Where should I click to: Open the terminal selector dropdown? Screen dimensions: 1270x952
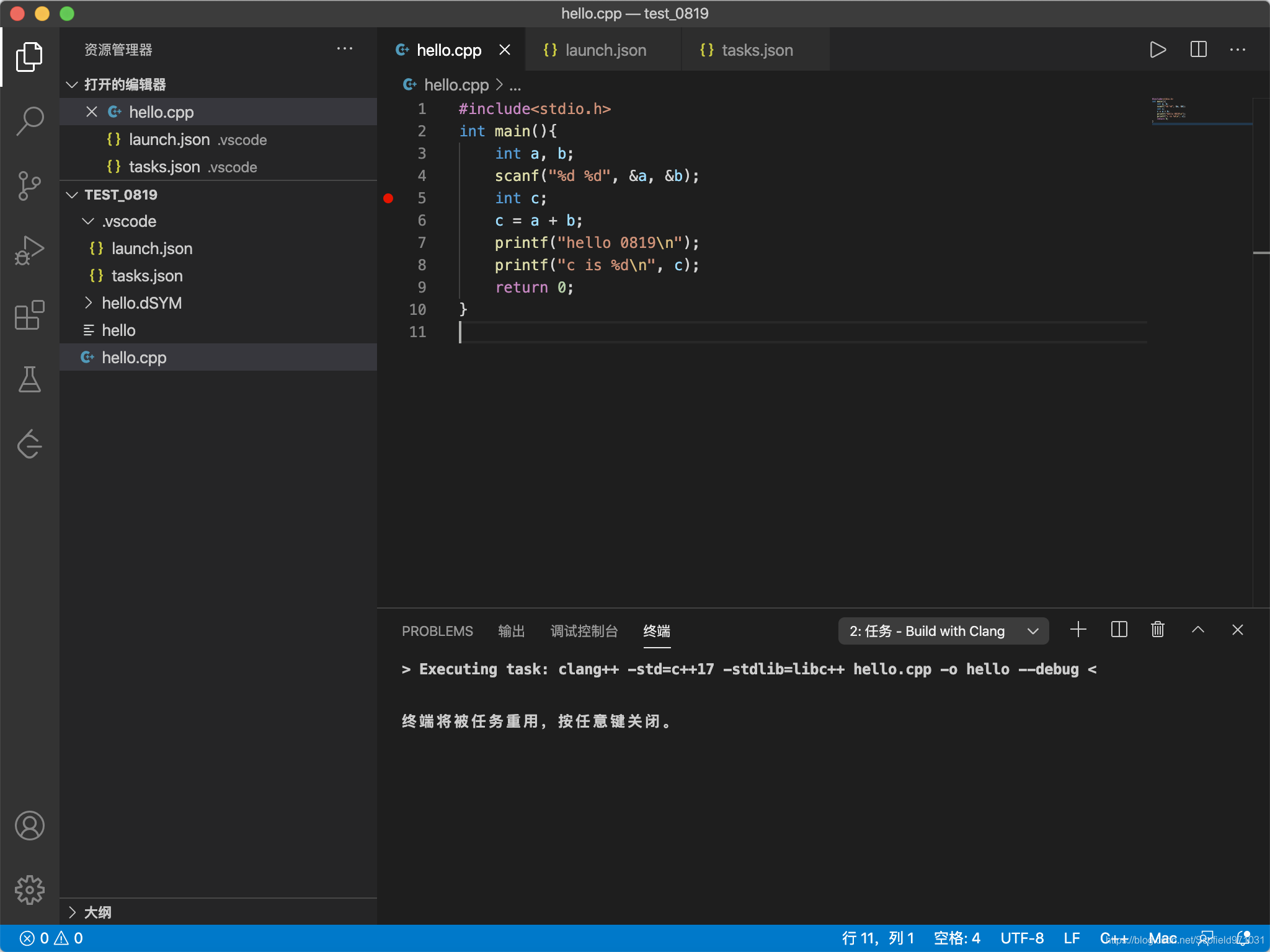point(943,631)
